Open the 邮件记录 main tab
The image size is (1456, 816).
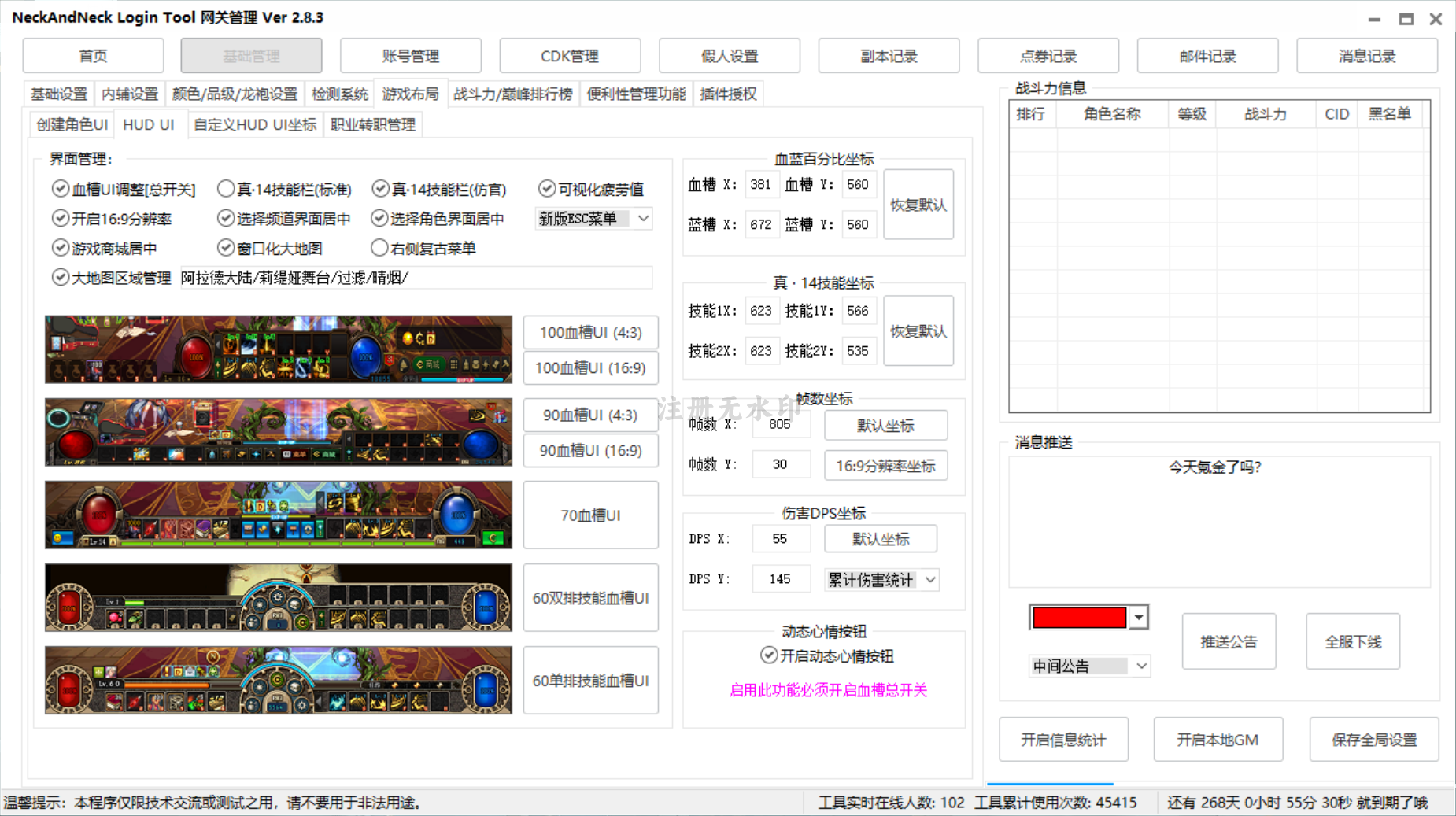coord(1207,56)
